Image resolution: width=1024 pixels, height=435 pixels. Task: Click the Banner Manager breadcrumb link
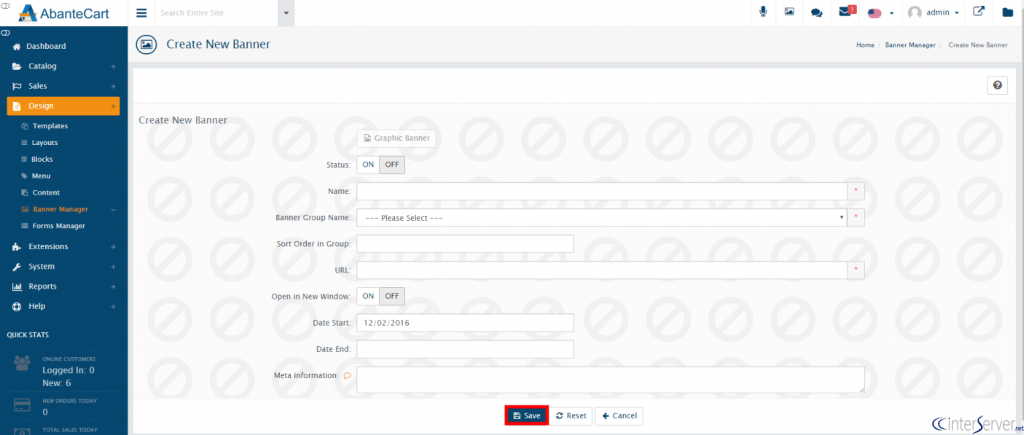(x=910, y=45)
